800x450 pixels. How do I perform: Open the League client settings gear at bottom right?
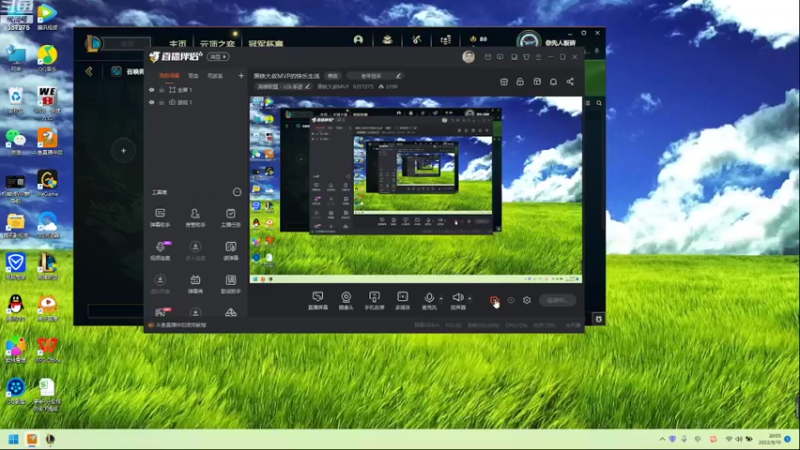tap(598, 319)
